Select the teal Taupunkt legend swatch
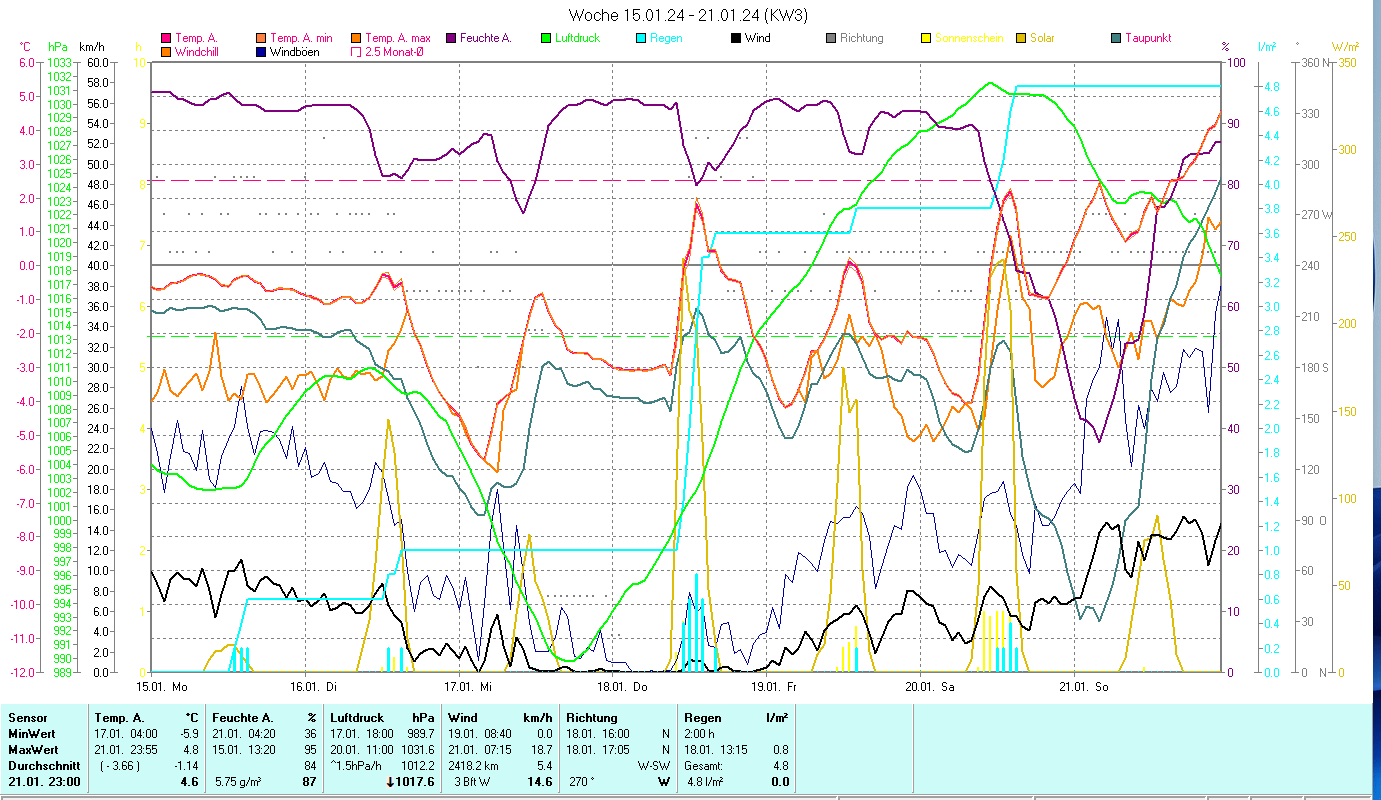This screenshot has width=1381, height=800. click(x=1115, y=38)
